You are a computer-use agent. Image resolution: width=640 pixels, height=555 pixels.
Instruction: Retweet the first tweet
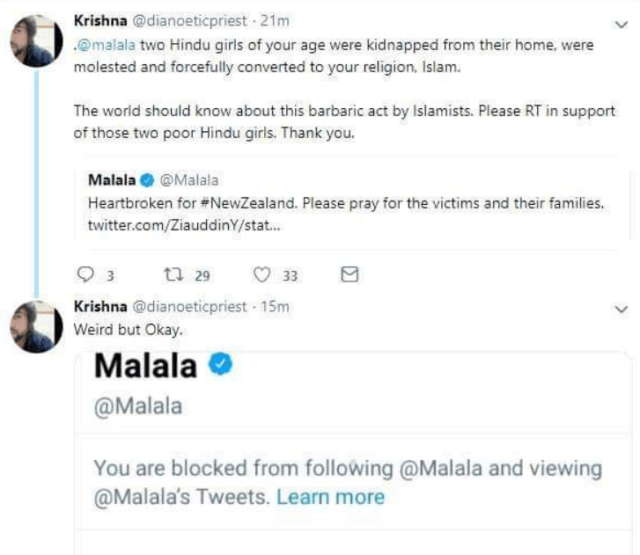172,275
